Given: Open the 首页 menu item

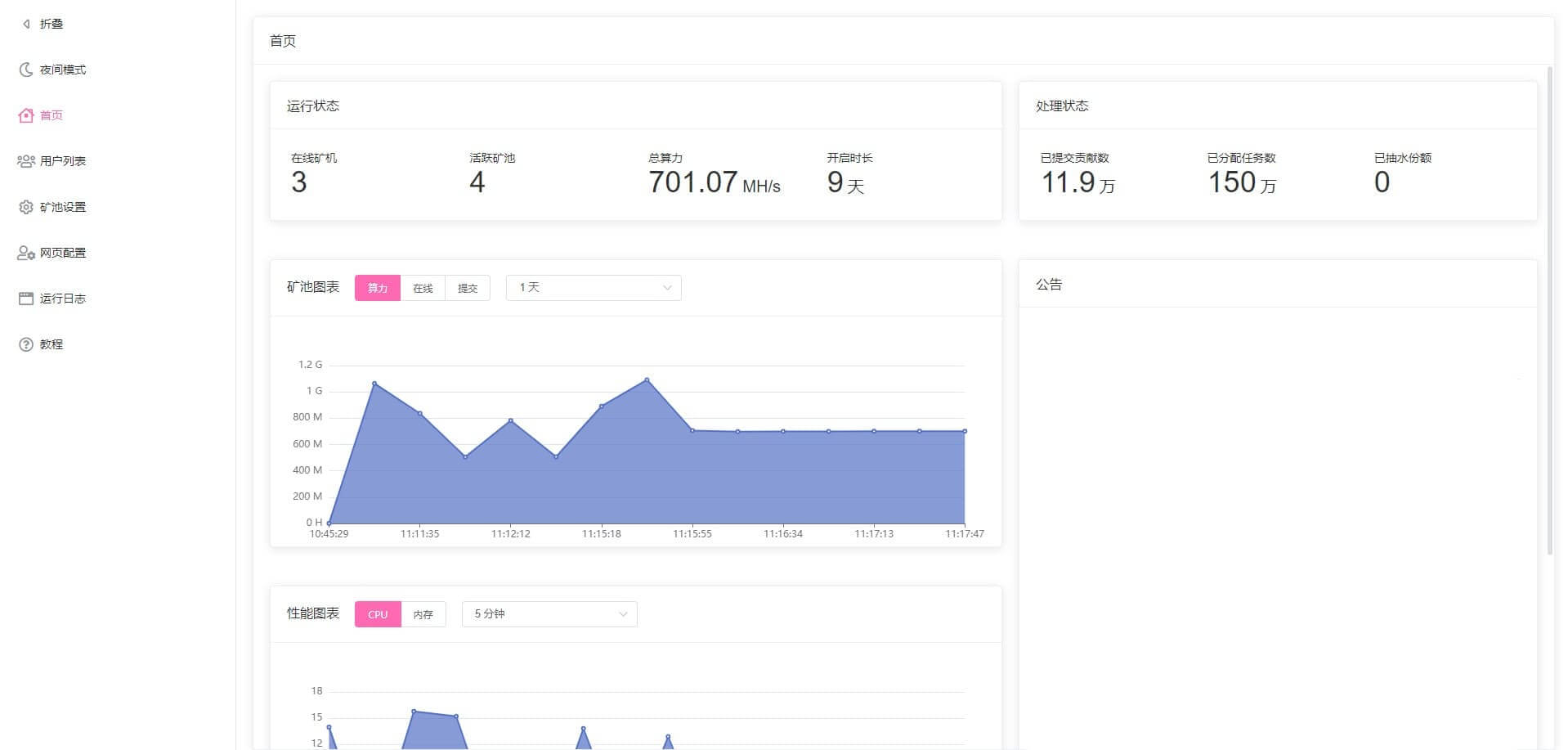Looking at the screenshot, I should coord(52,115).
